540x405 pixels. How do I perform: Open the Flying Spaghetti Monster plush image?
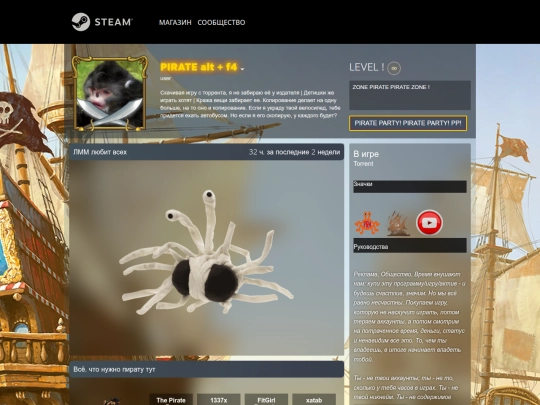[x=206, y=257]
